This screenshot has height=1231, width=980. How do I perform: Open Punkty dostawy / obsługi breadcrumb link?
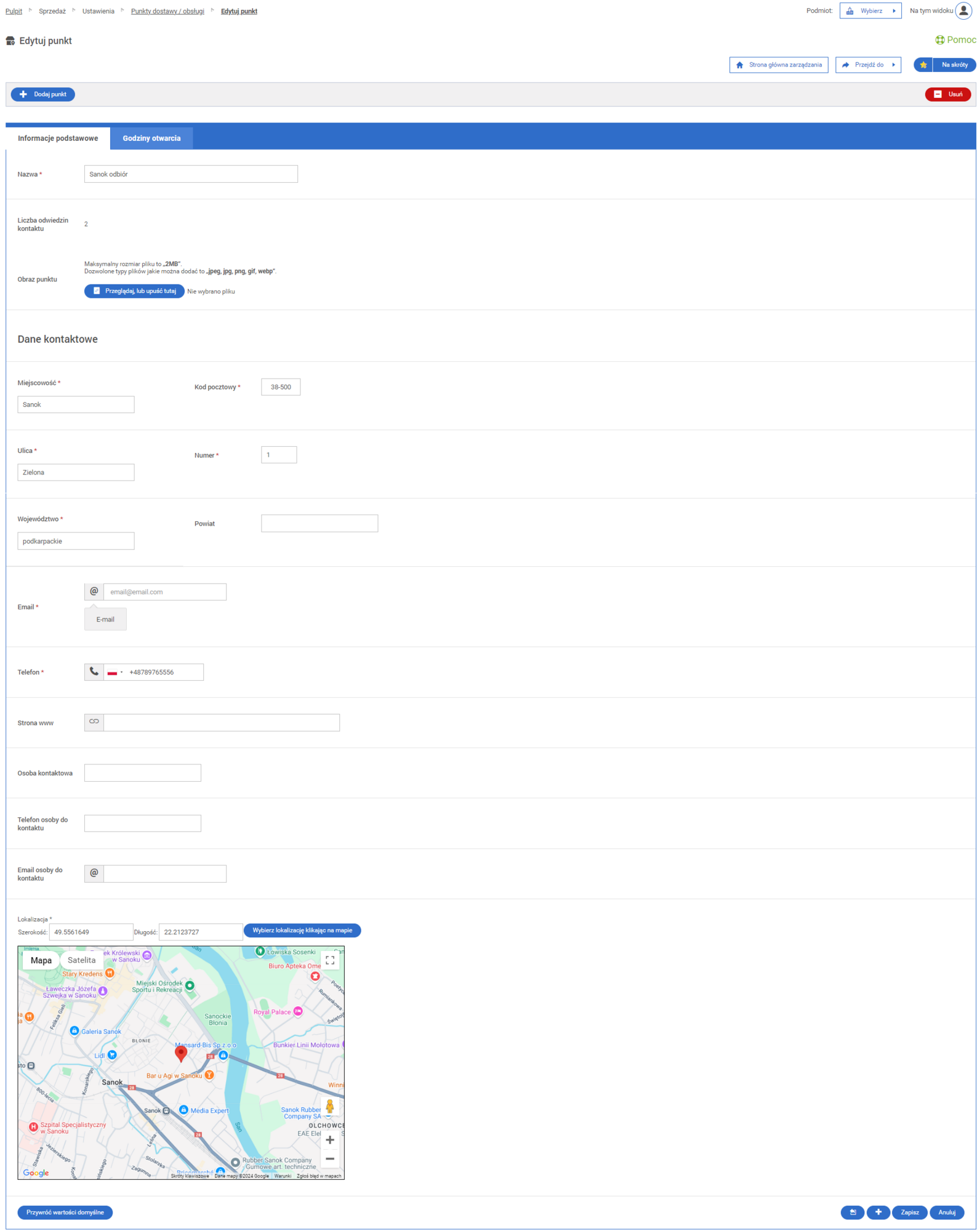(x=167, y=11)
